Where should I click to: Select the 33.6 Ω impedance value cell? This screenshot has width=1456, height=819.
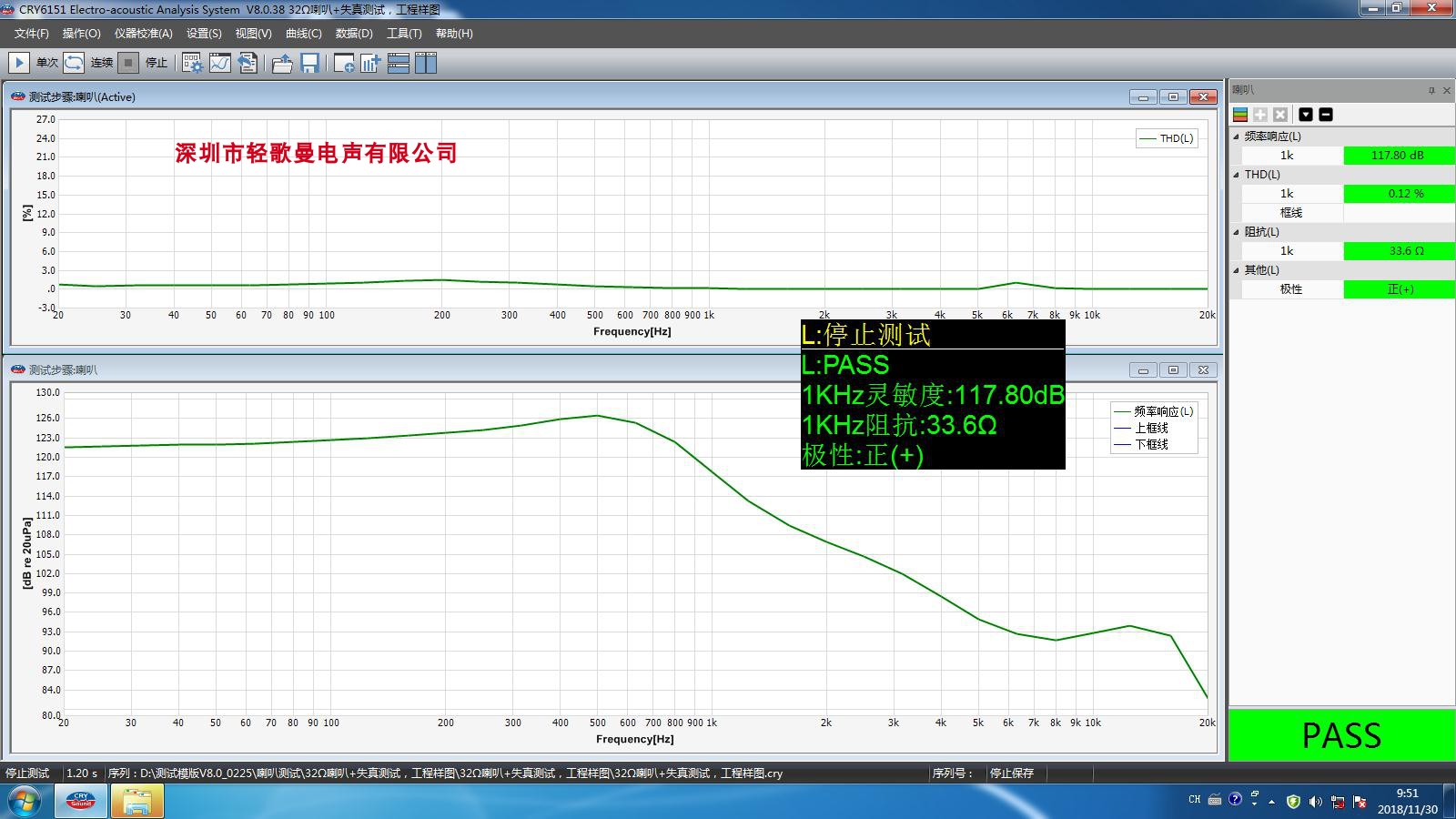pyautogui.click(x=1399, y=251)
